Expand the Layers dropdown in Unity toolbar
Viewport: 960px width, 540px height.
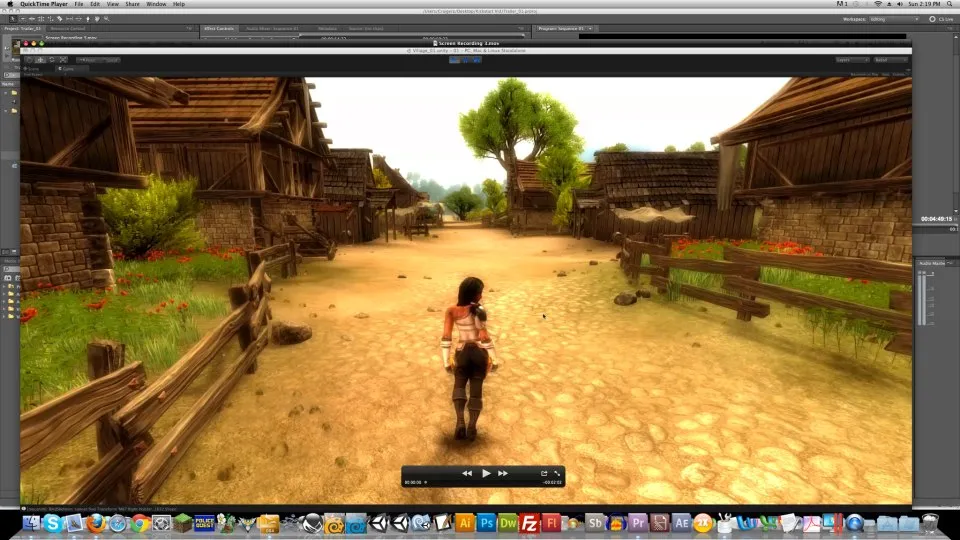(850, 60)
